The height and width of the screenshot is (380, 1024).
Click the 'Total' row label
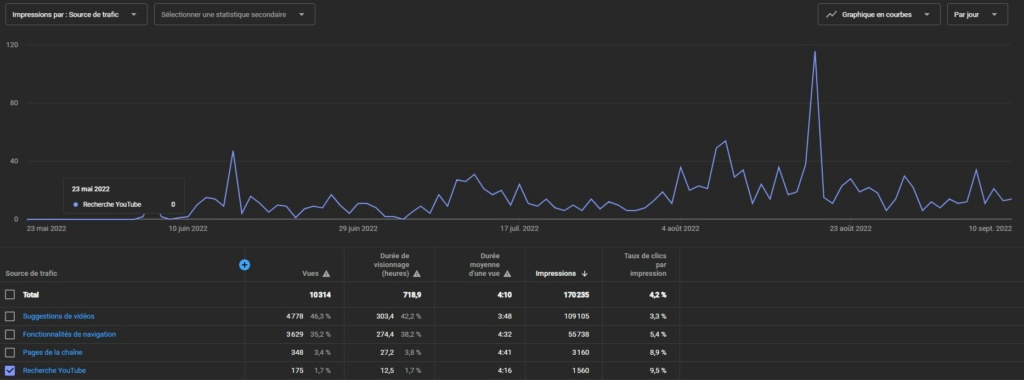tap(31, 295)
